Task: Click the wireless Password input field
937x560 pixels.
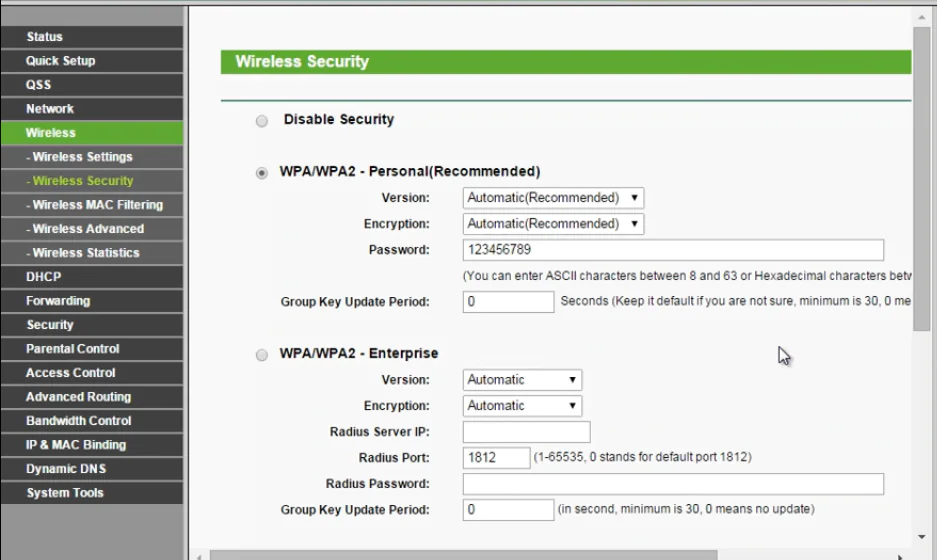Action: (673, 250)
